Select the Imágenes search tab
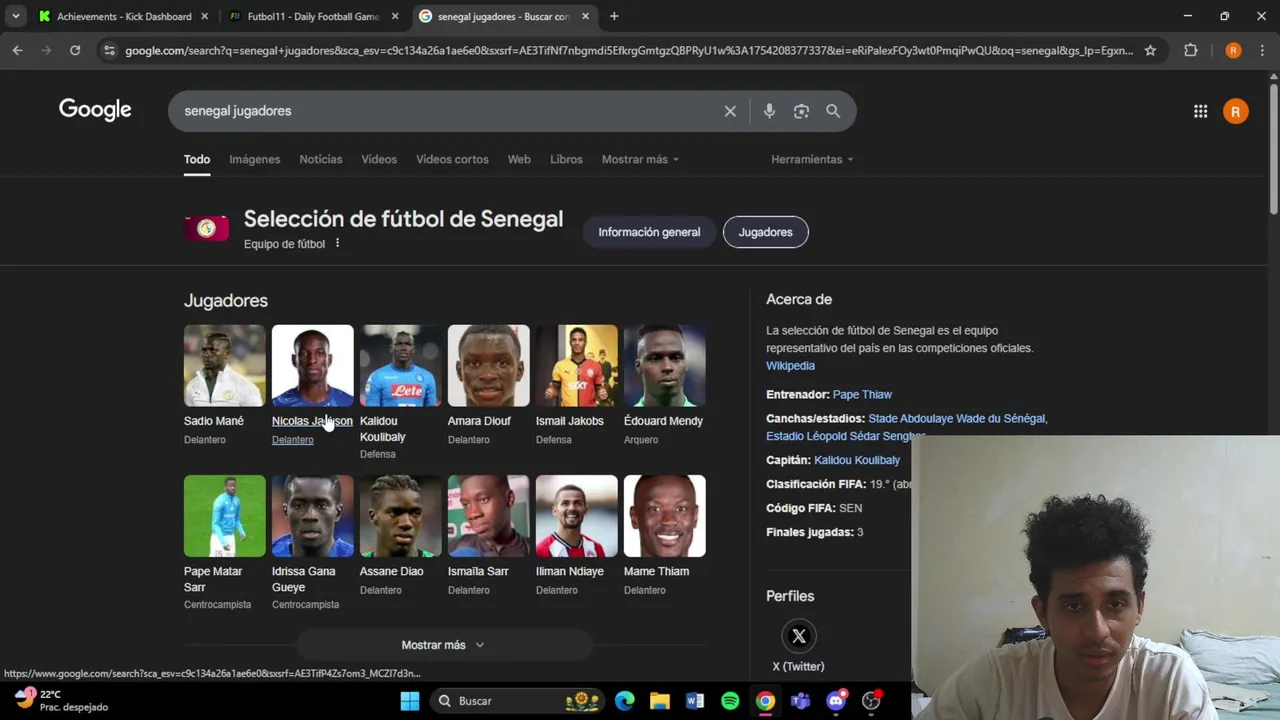The image size is (1280, 720). point(254,159)
